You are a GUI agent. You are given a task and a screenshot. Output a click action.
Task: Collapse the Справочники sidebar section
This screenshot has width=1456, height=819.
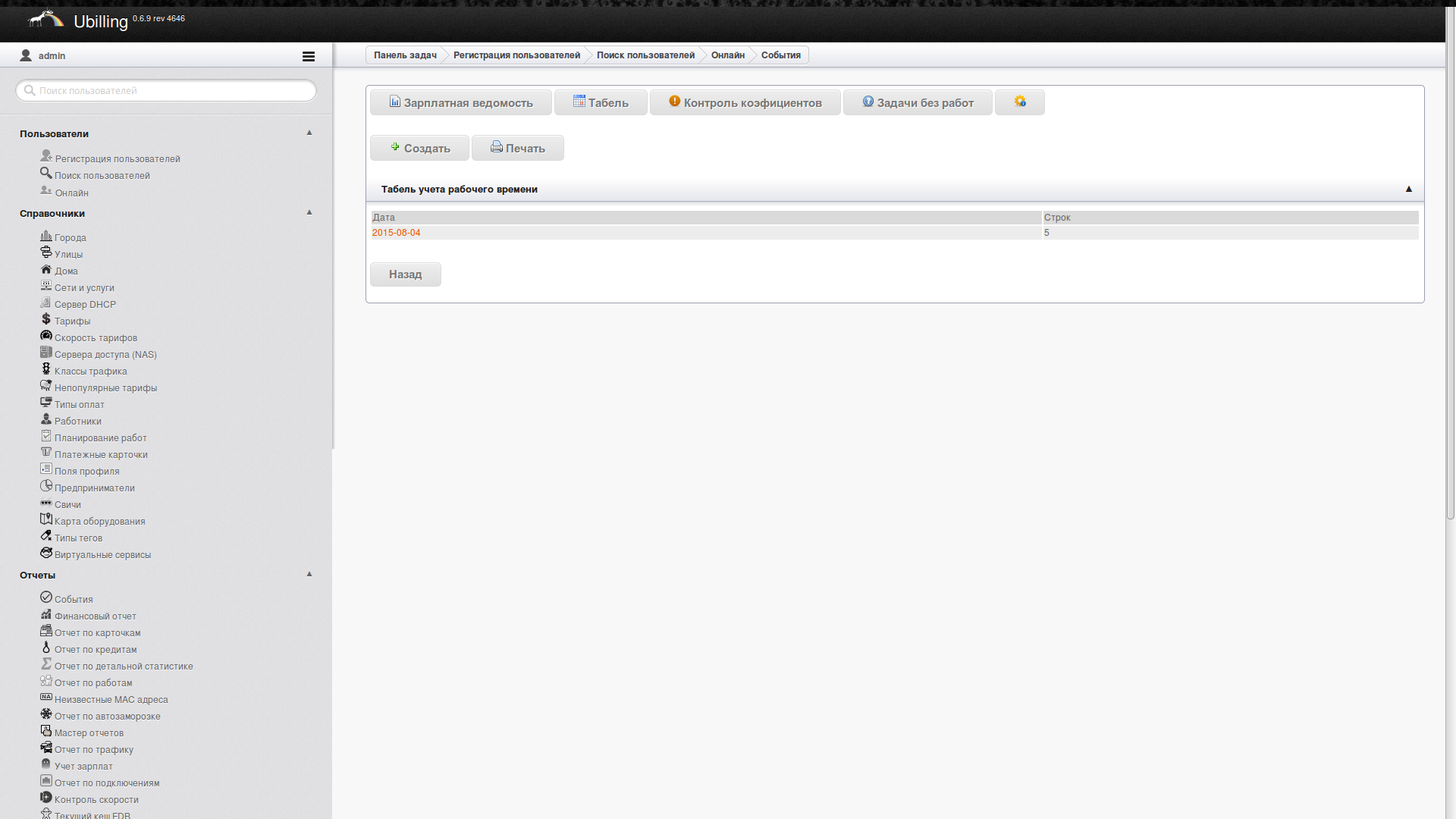(309, 212)
